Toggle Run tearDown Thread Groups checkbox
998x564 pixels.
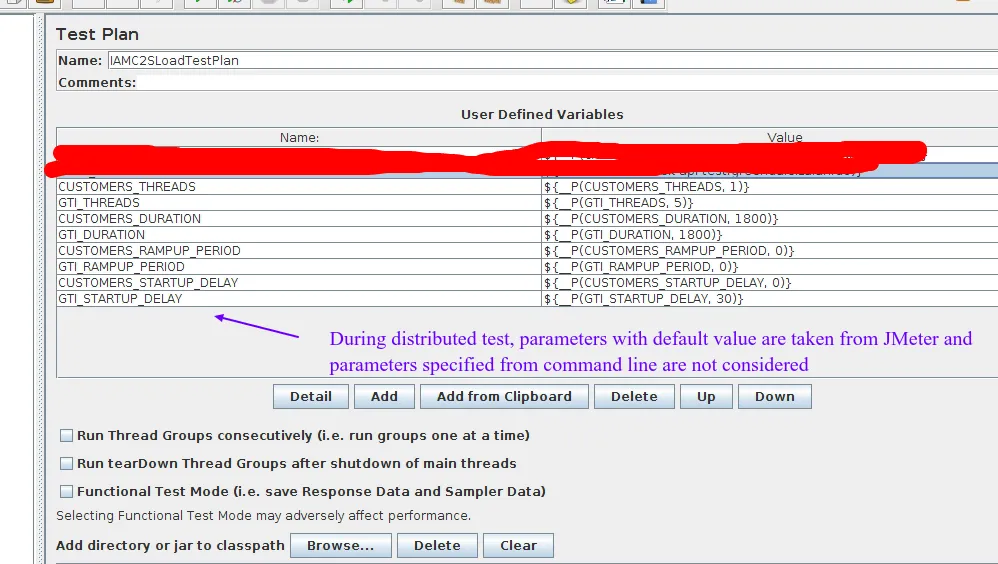(66, 463)
